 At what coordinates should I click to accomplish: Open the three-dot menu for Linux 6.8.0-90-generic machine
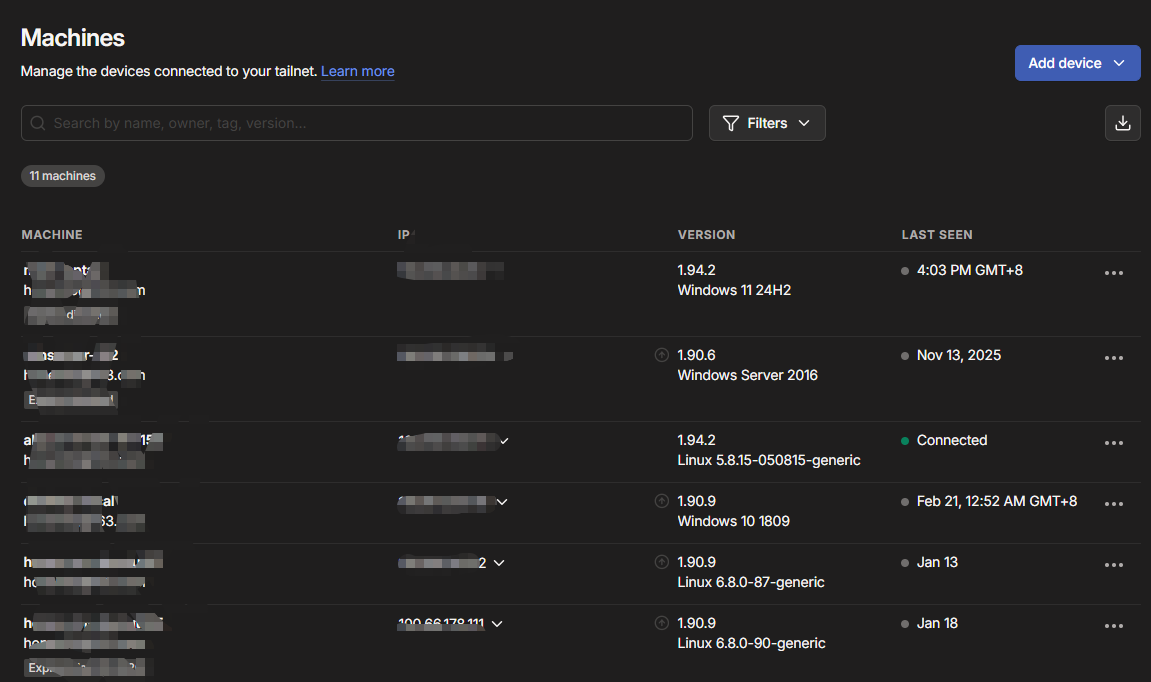pyautogui.click(x=1113, y=626)
